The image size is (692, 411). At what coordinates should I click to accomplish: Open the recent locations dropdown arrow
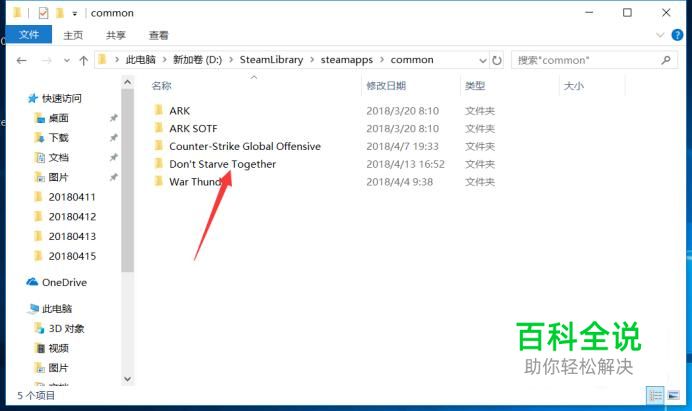[67, 60]
